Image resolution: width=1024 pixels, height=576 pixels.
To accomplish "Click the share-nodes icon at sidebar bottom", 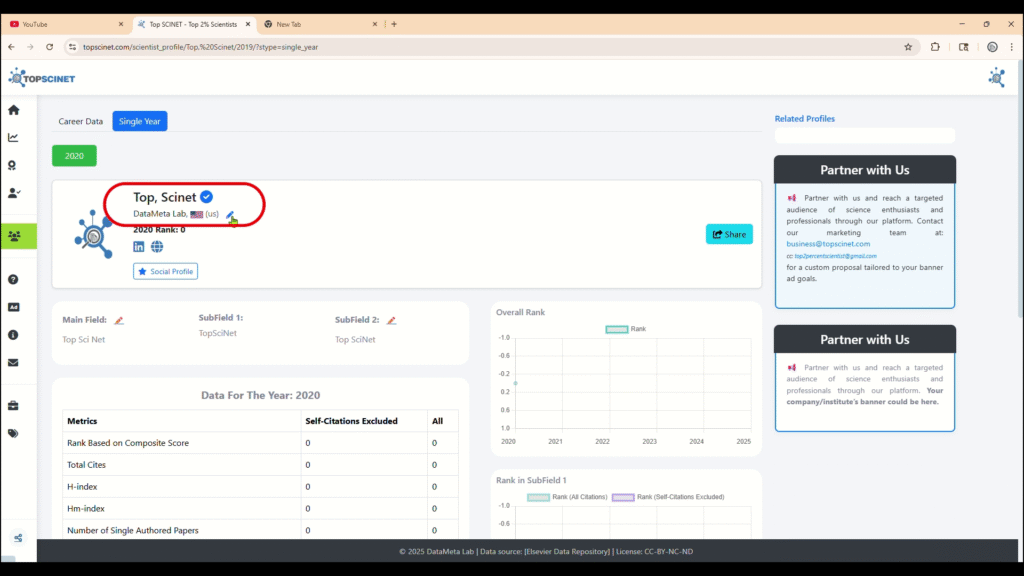I will (x=18, y=538).
